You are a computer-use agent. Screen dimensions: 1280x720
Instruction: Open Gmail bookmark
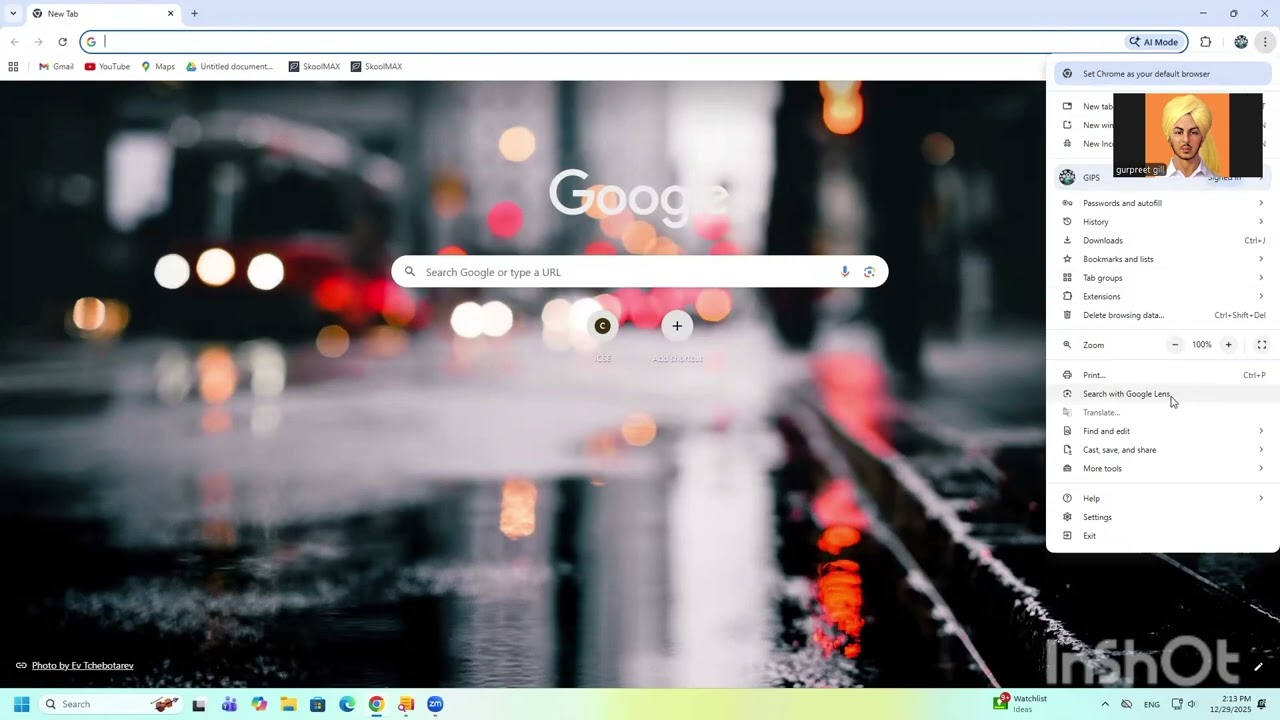(x=56, y=67)
